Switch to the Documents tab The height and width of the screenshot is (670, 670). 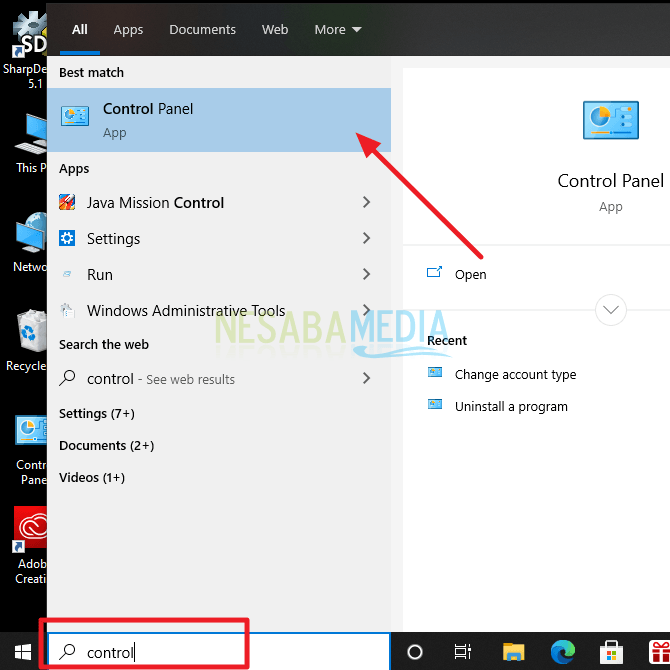pyautogui.click(x=203, y=29)
